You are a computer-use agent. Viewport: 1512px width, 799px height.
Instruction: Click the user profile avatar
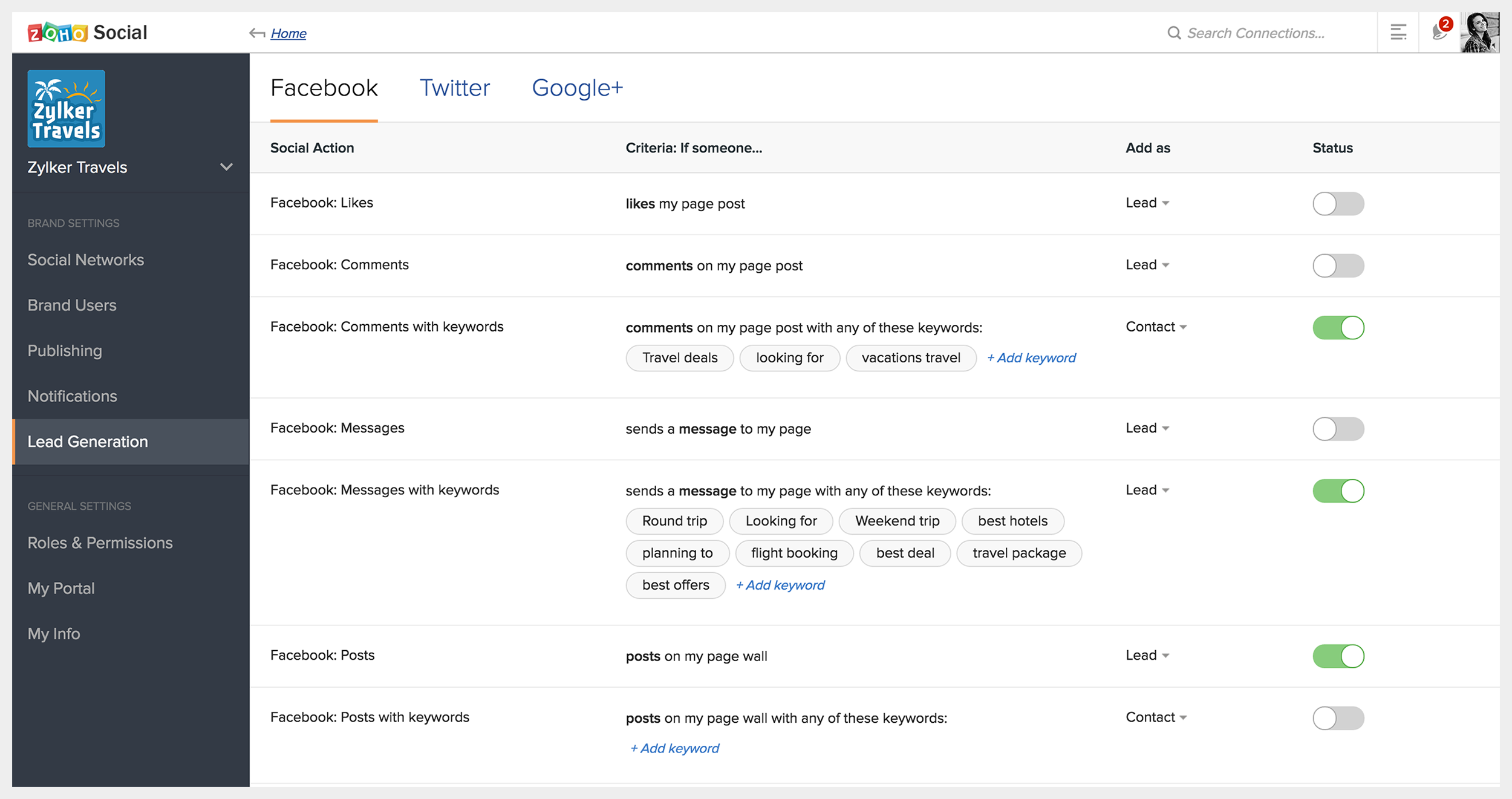(x=1479, y=33)
